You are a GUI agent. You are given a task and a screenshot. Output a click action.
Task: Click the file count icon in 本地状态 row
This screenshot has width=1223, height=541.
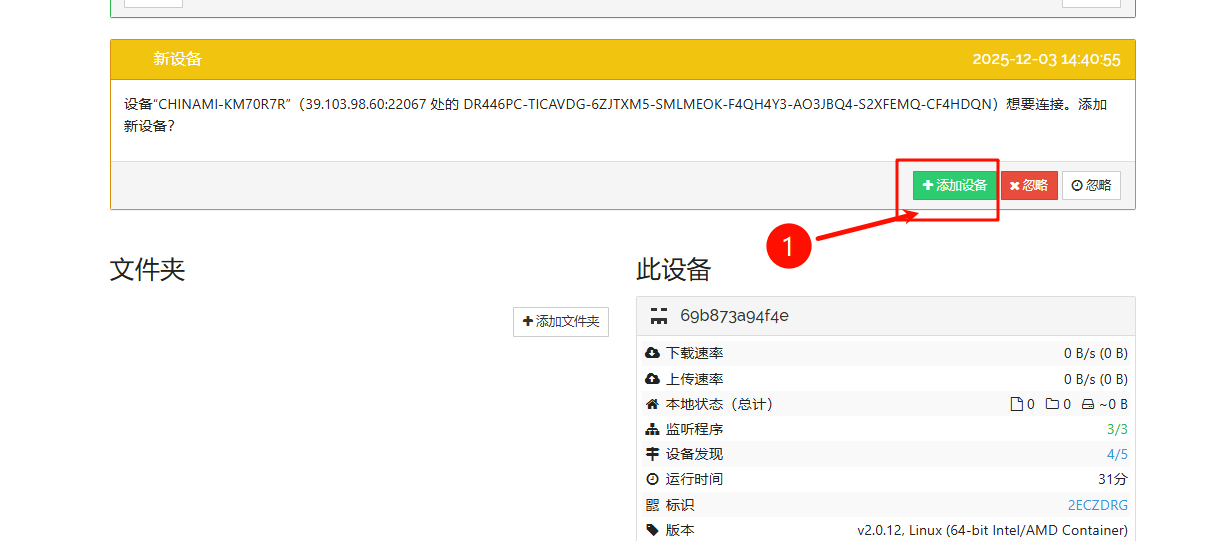(x=1016, y=404)
